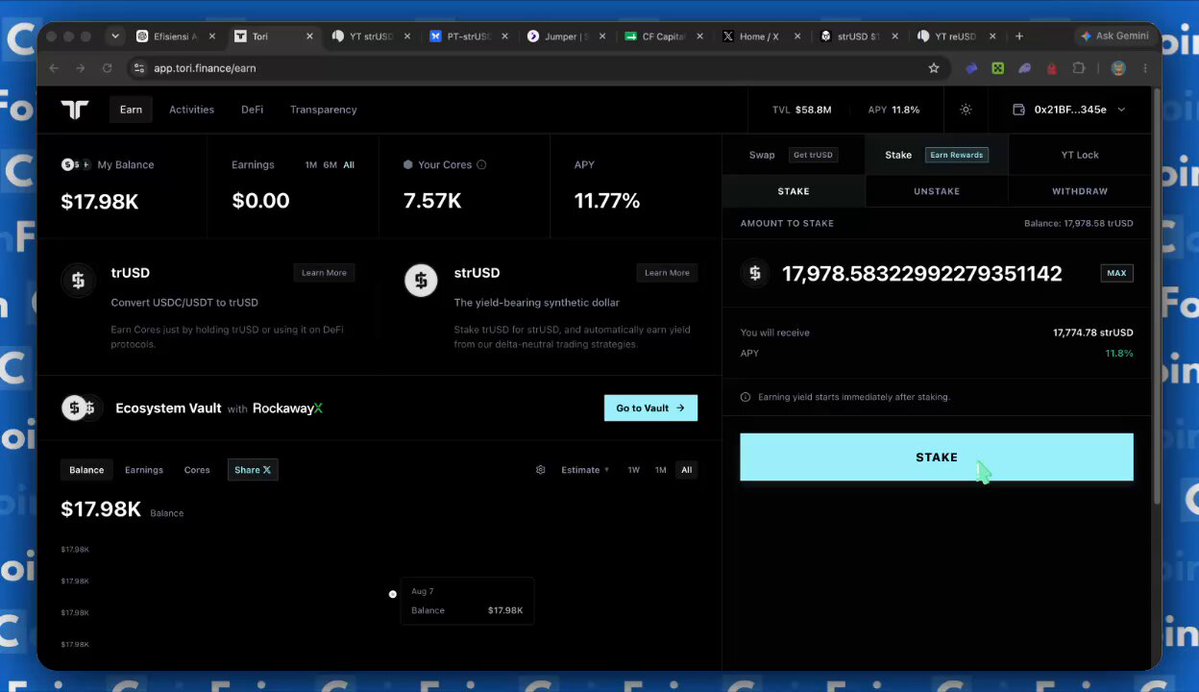The height and width of the screenshot is (692, 1199).
Task: Click the amount to stake input field
Action: click(x=921, y=273)
